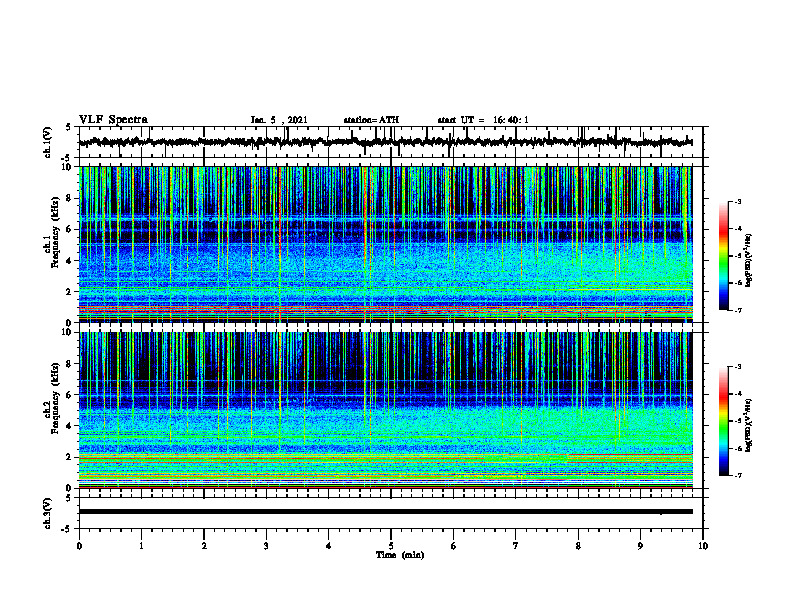
Task: Click the time axis tick label "0"
Action: click(79, 546)
